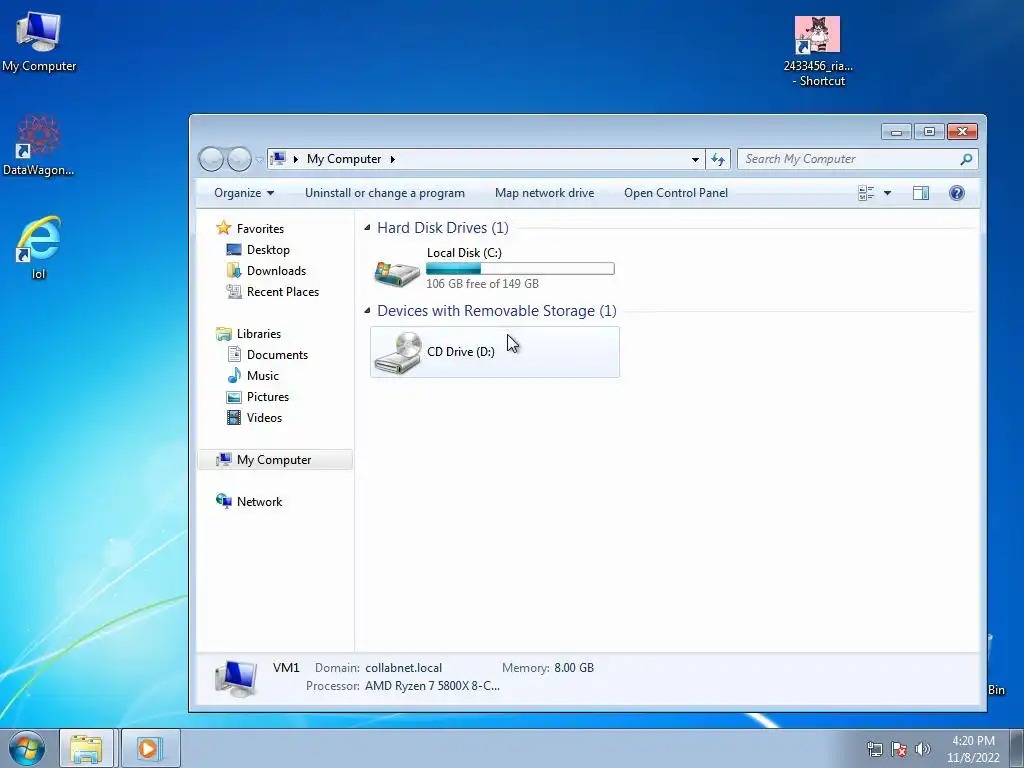Refresh the My Computer view
The height and width of the screenshot is (768, 1024).
tap(718, 159)
